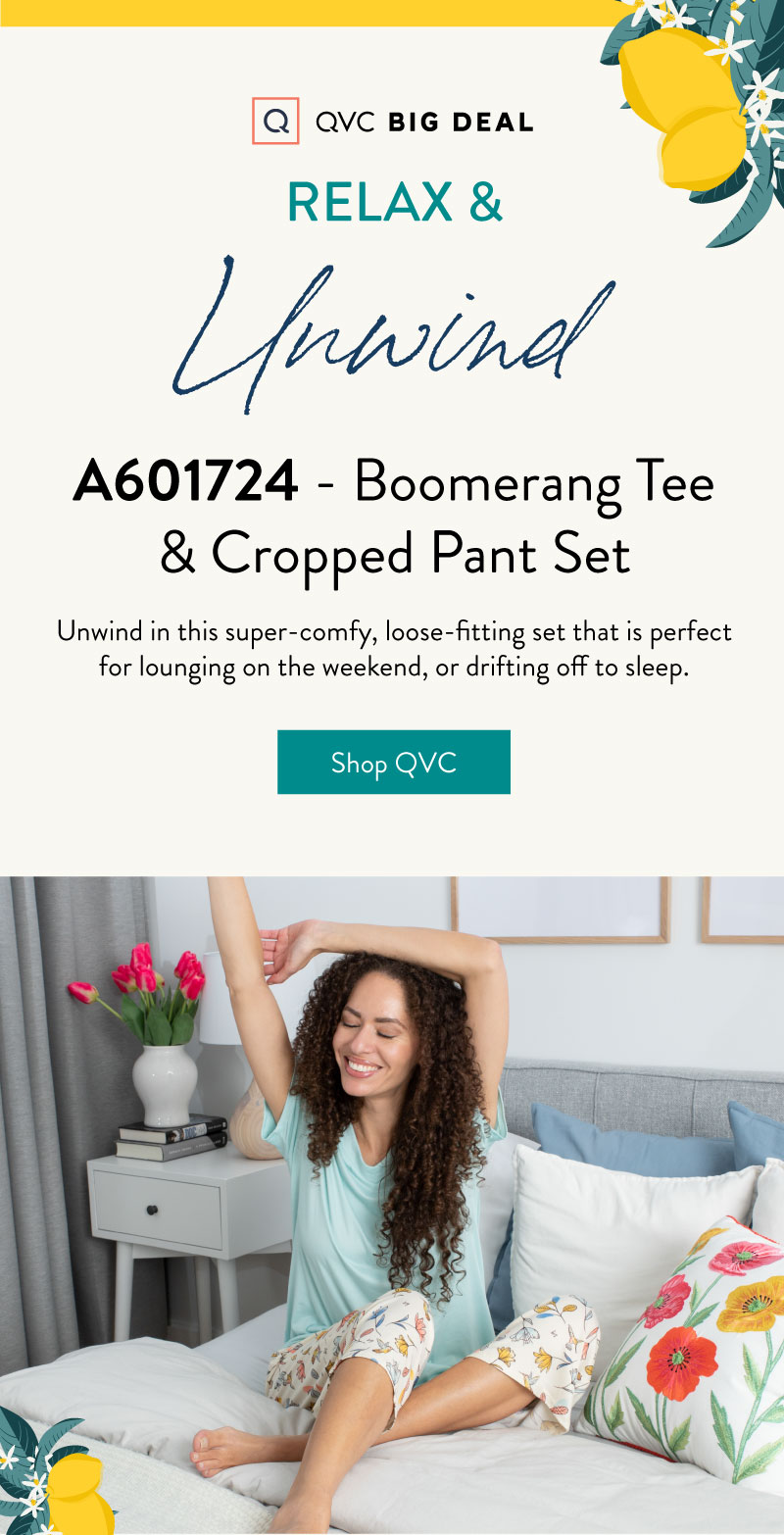Click the Cropped Pant Set title line

click(395, 555)
